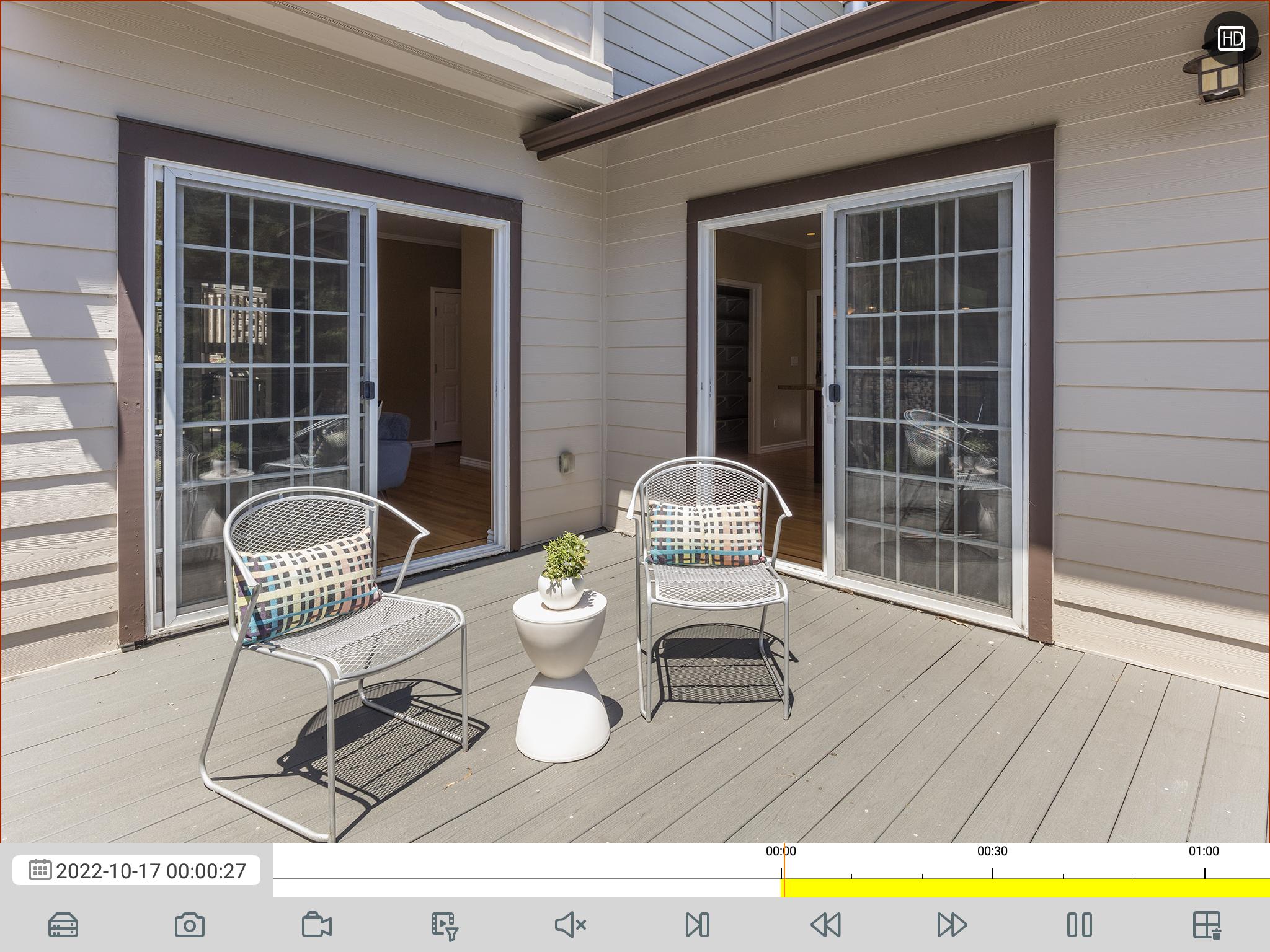Screen dimensions: 1270x952
Task: Open the date picker showing 2022-10-17 00:00:27
Action: click(x=136, y=871)
